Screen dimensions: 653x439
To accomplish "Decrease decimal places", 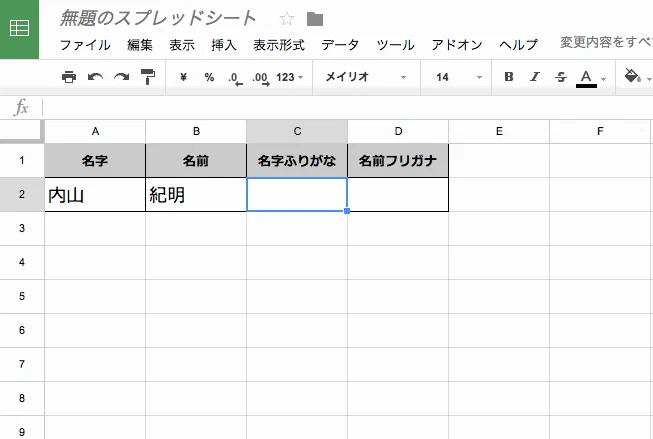I will click(x=235, y=78).
